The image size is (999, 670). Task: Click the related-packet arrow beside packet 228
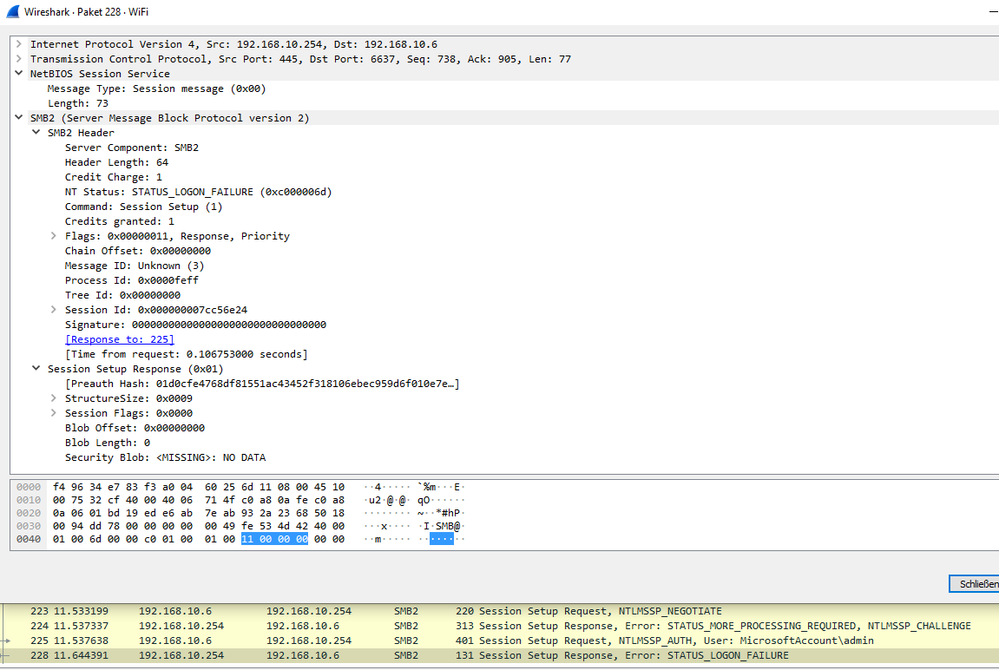7,655
